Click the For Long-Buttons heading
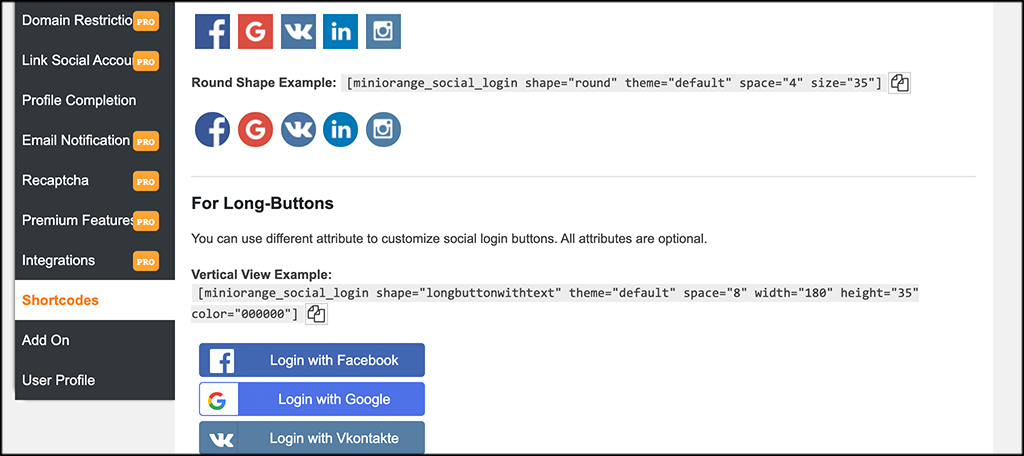1024x456 pixels. click(x=263, y=204)
